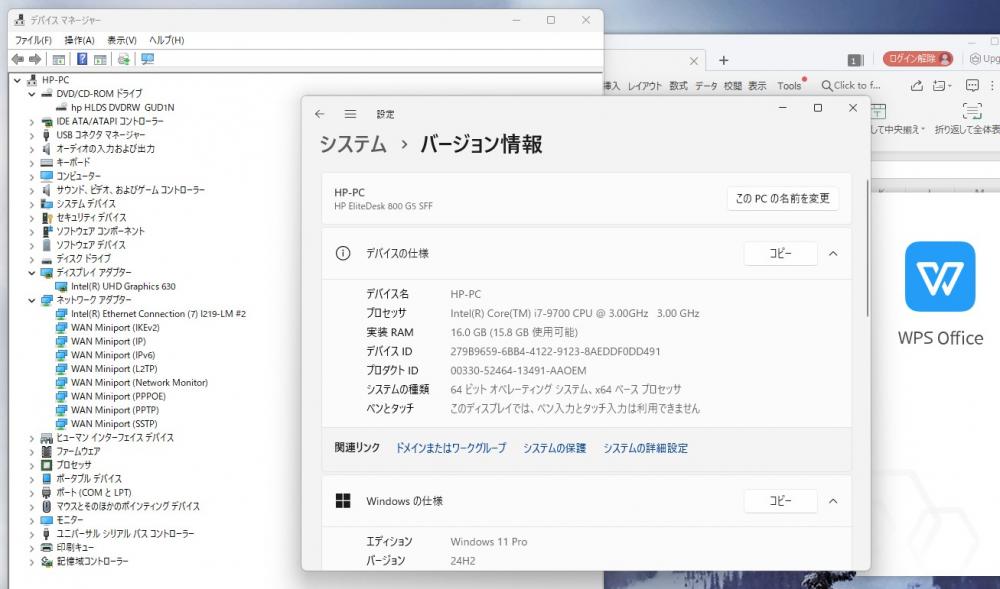Expand the プロセッサ node in Device Manager
The width and height of the screenshot is (1000, 589).
31,465
